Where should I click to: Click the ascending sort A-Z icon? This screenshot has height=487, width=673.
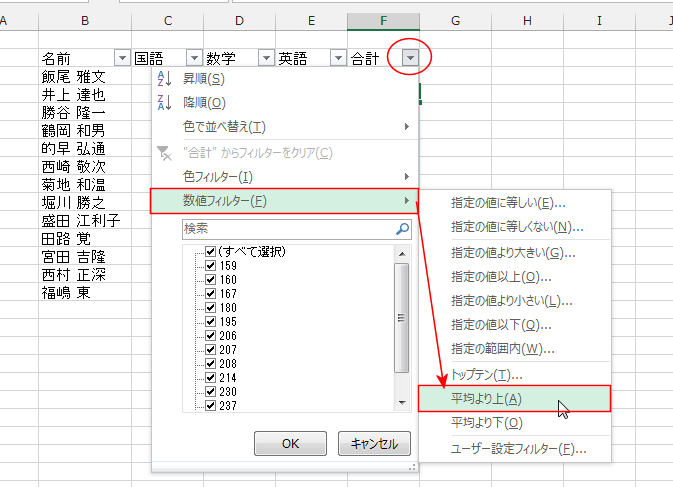tap(164, 79)
